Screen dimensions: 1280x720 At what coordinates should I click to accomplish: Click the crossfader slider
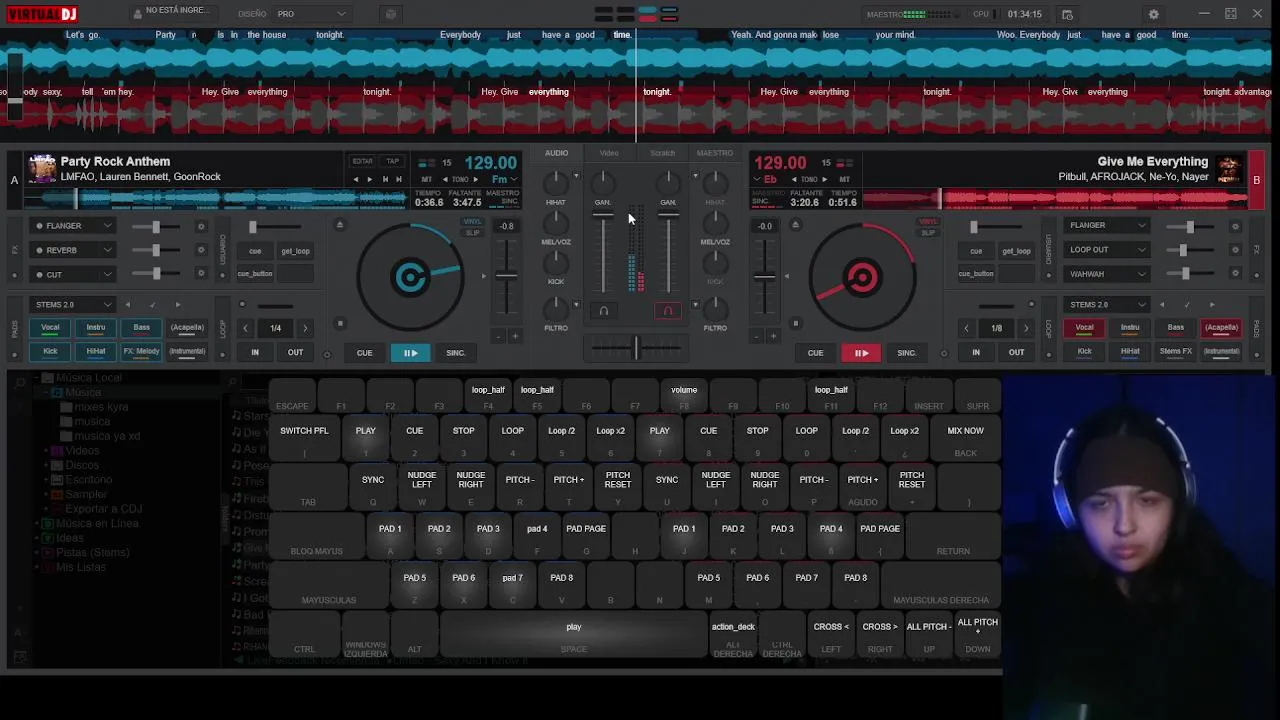tap(635, 348)
